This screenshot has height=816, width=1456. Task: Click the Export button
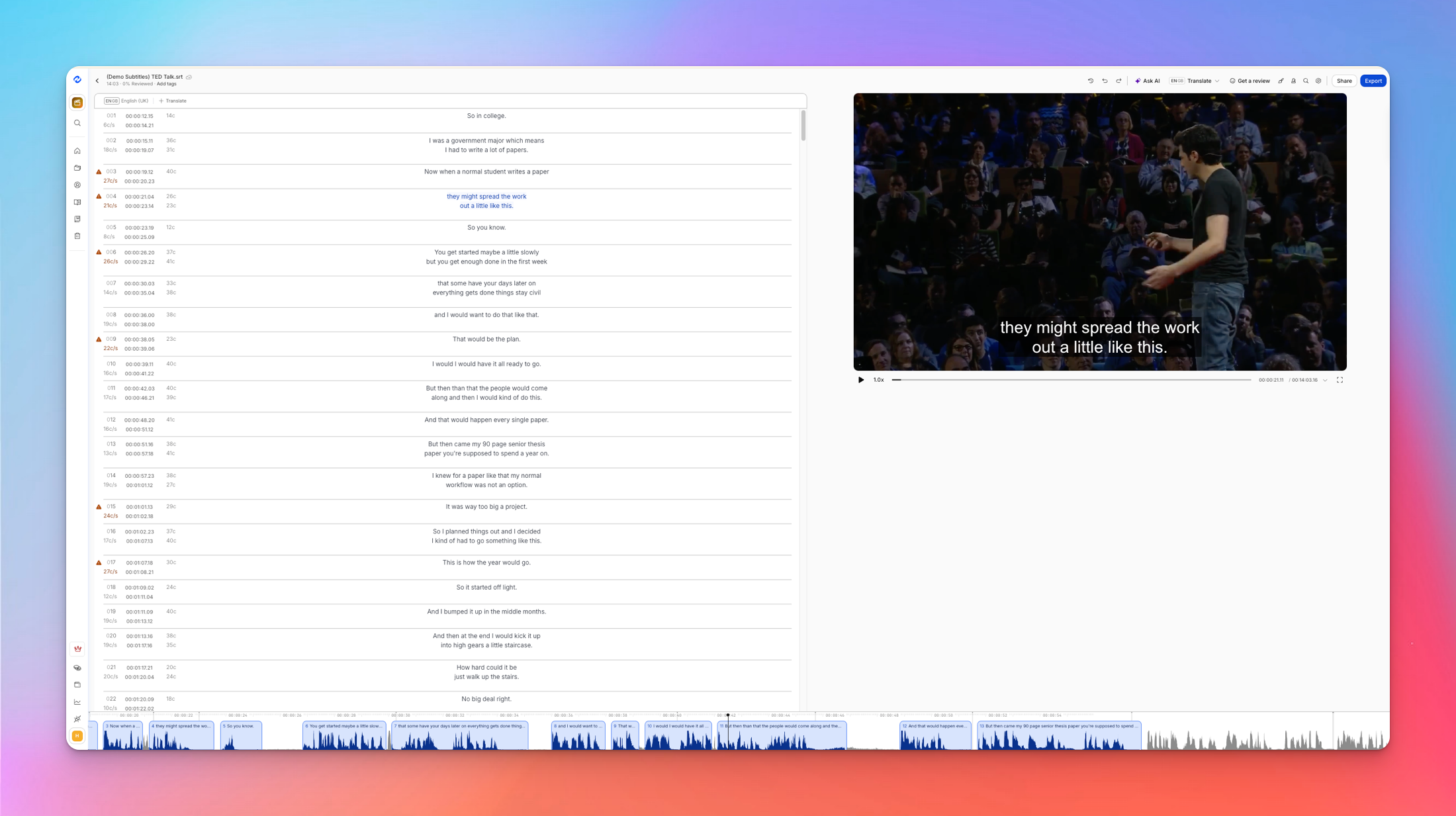[x=1373, y=80]
